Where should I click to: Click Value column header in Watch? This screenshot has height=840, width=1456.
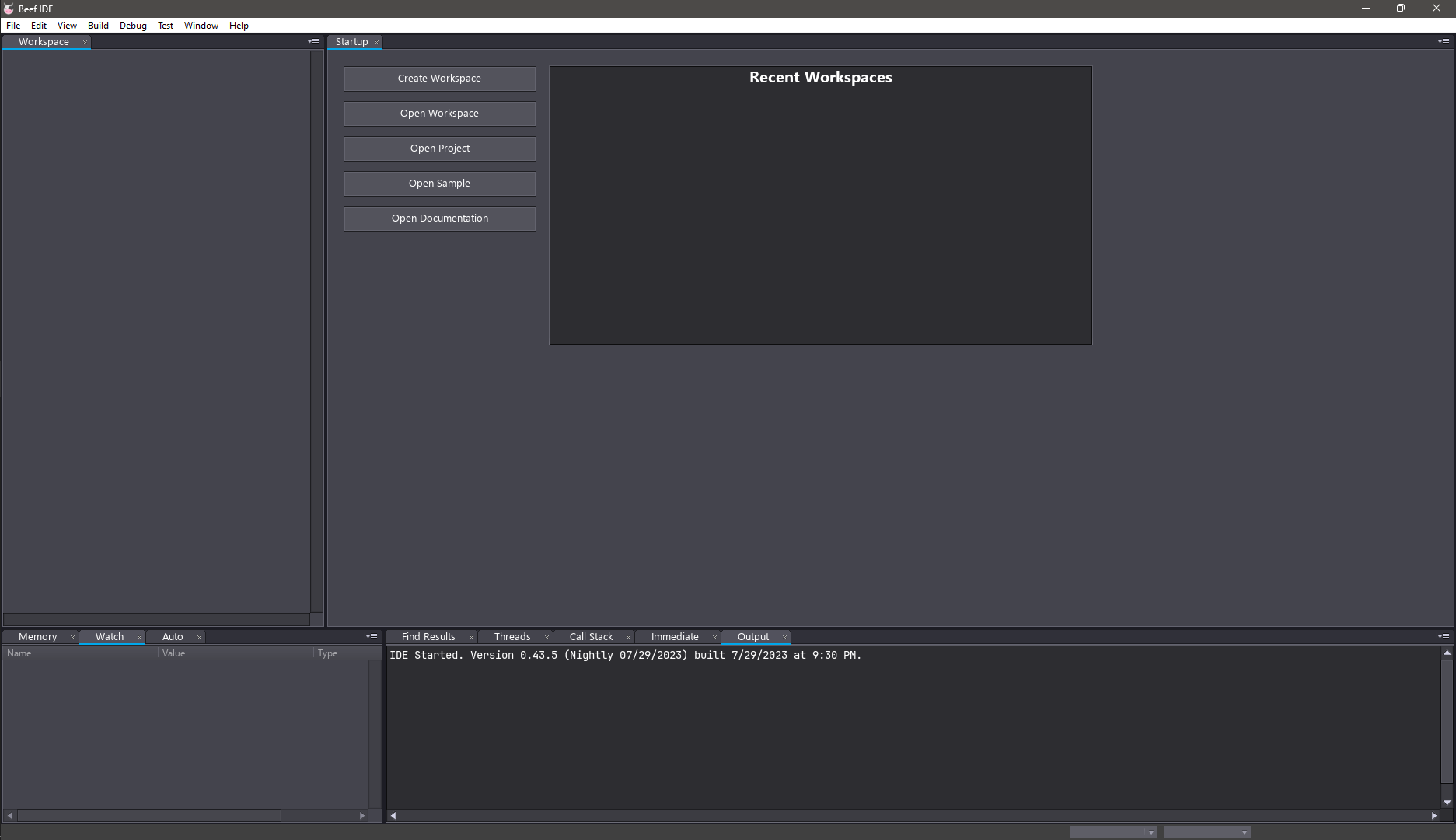pyautogui.click(x=236, y=653)
